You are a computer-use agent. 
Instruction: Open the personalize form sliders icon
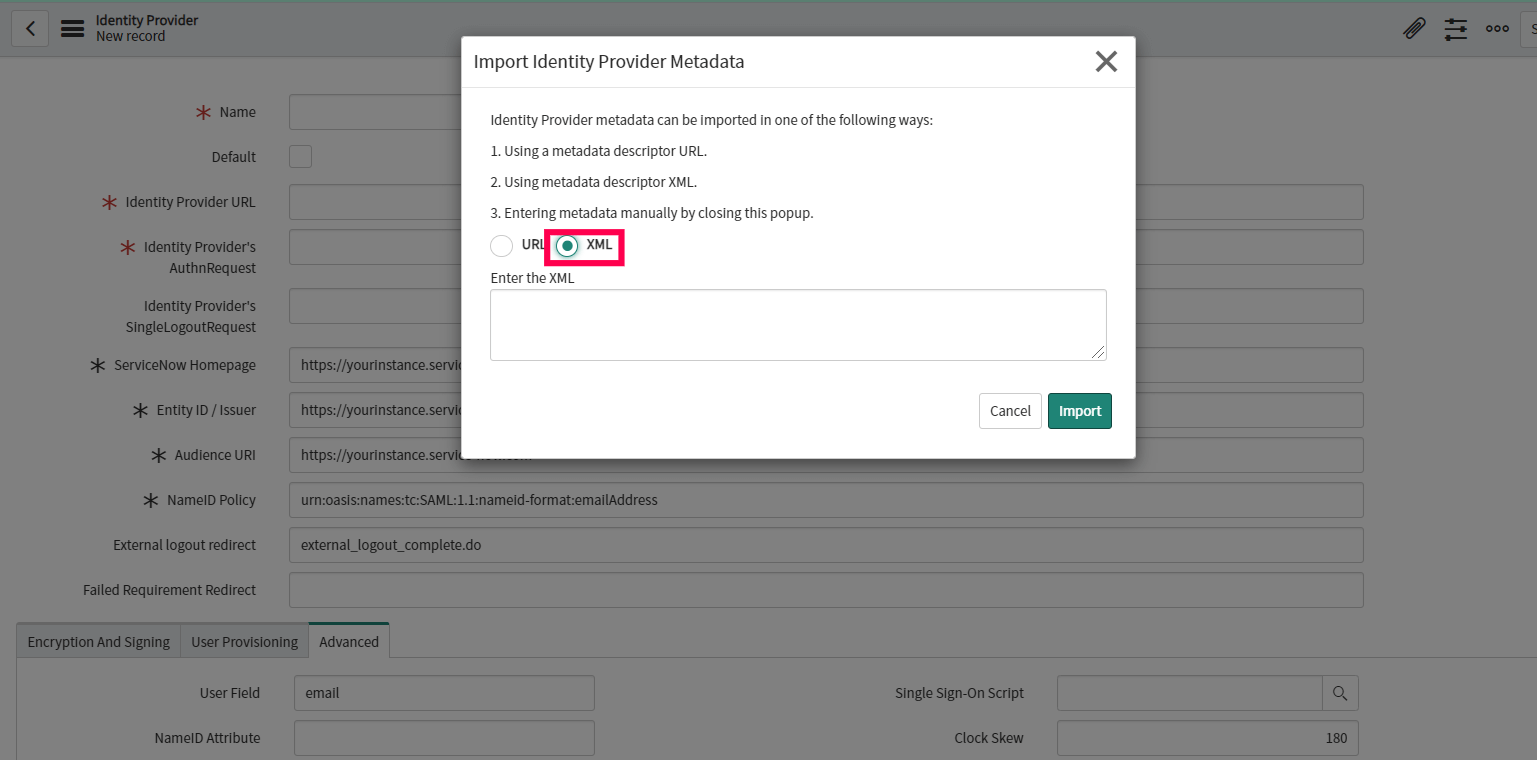pos(1455,29)
